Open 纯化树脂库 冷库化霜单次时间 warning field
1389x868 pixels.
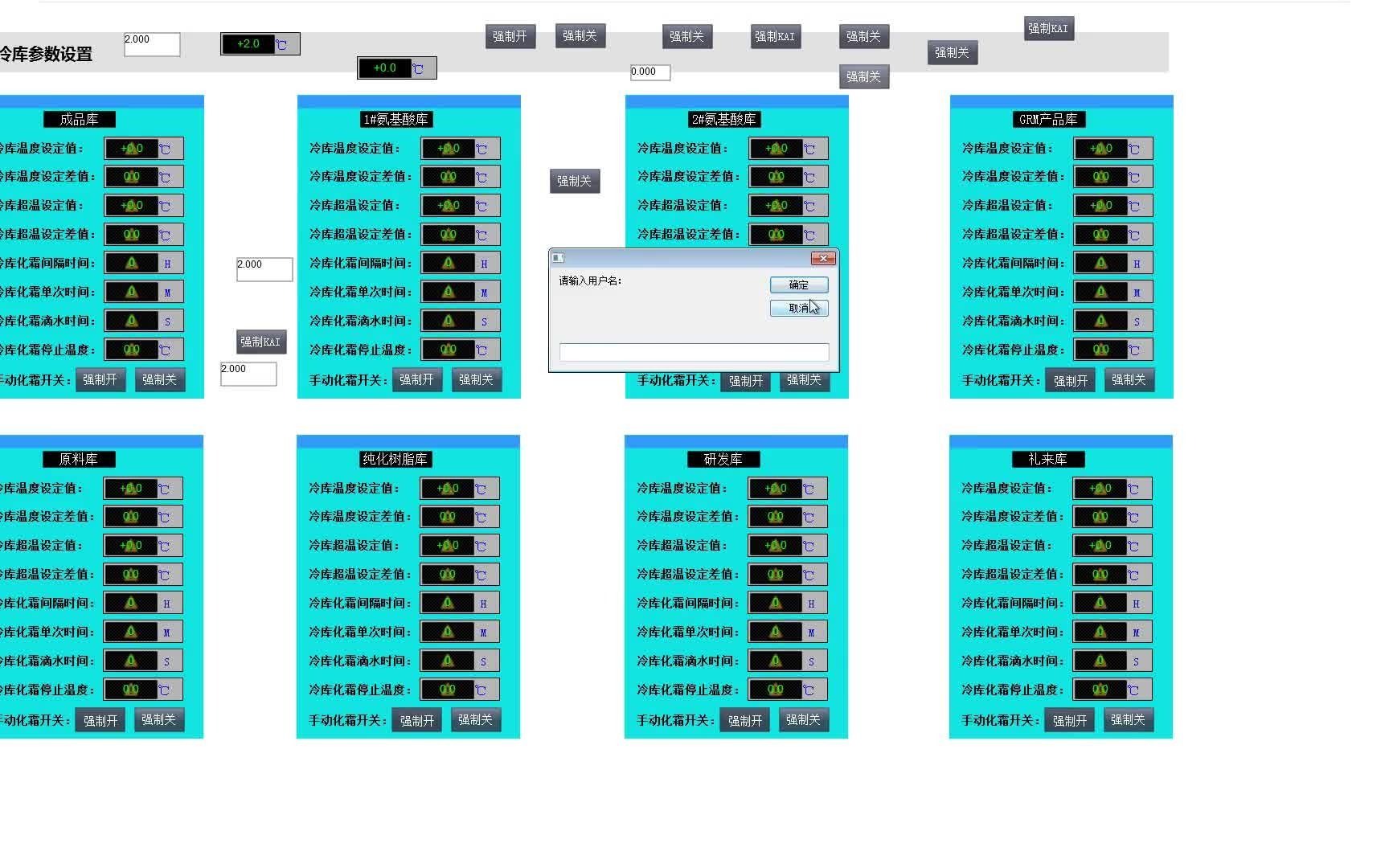point(460,632)
